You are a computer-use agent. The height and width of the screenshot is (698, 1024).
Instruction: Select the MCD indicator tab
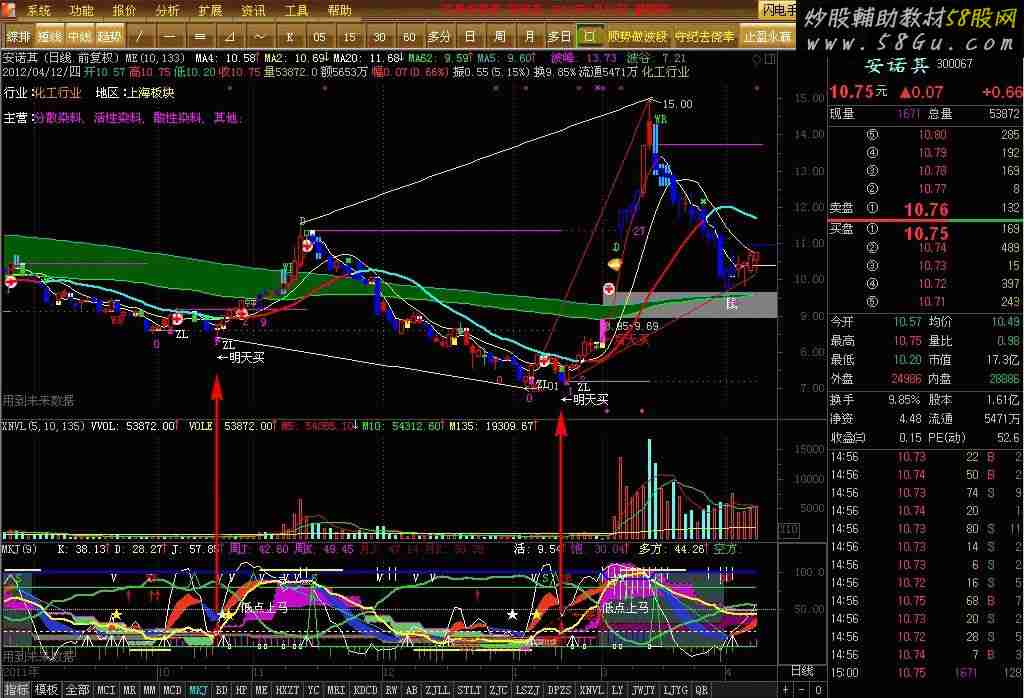(172, 690)
